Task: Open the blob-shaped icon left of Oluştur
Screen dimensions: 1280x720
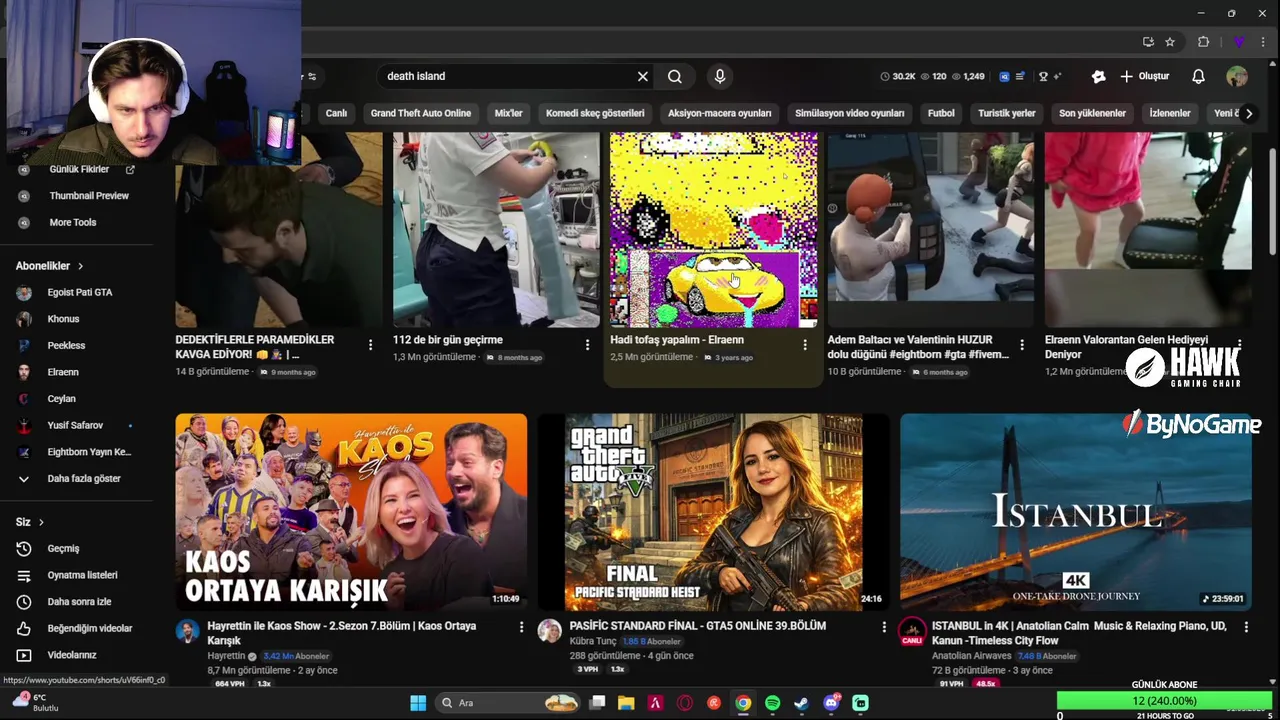Action: point(1098,76)
